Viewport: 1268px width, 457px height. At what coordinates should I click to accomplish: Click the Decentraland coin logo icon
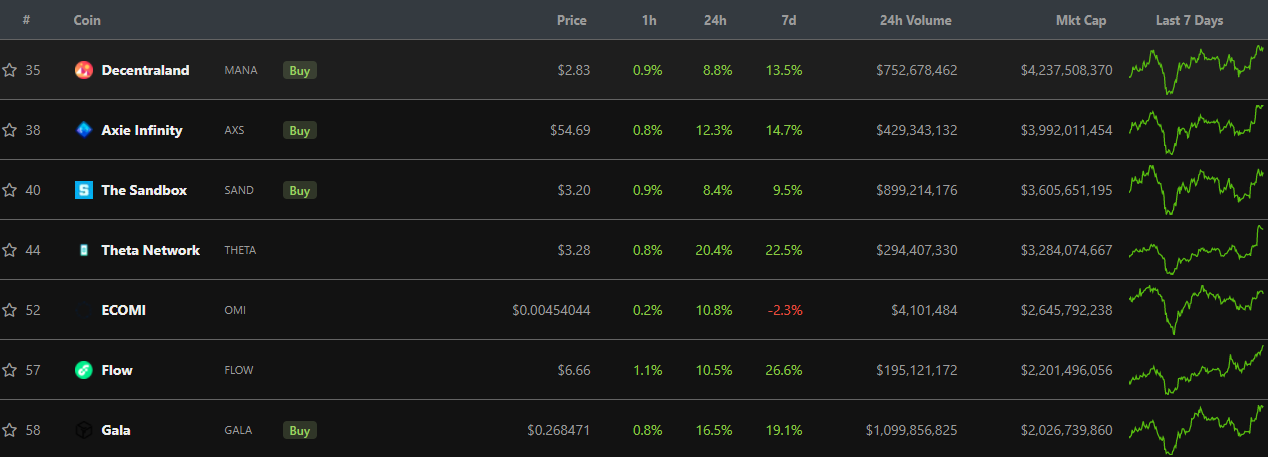pos(84,70)
